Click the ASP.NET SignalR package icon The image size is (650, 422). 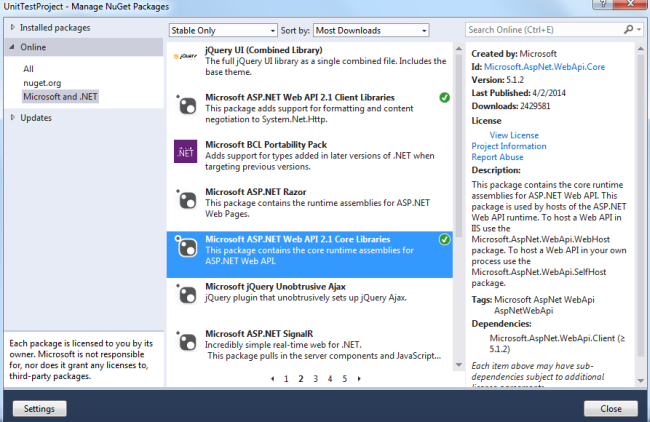186,341
